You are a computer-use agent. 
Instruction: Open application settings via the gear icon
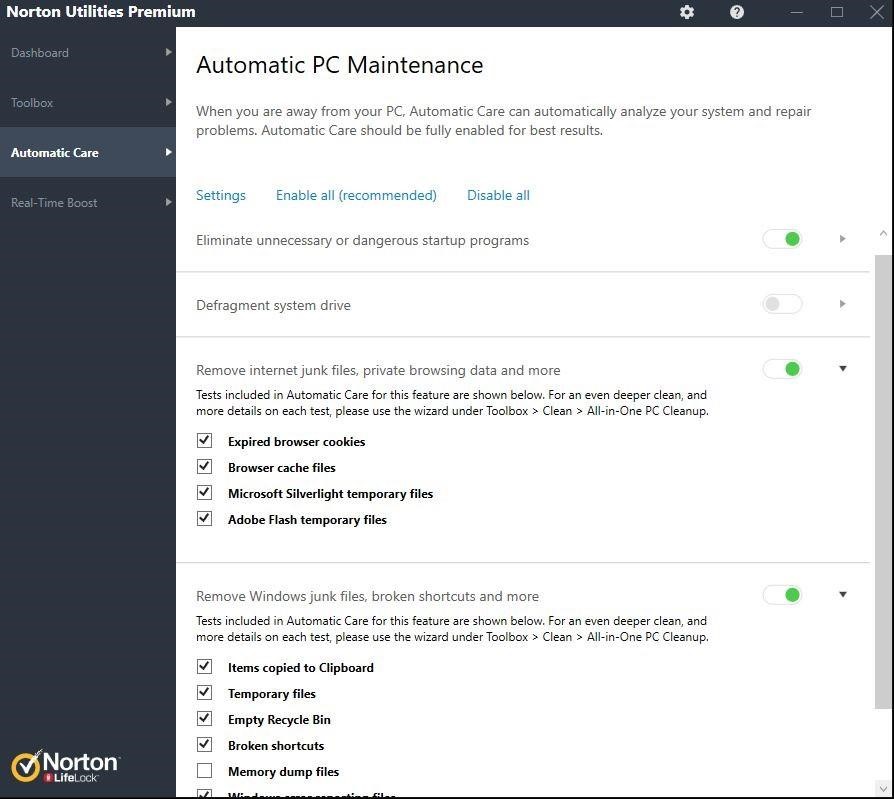coord(686,12)
